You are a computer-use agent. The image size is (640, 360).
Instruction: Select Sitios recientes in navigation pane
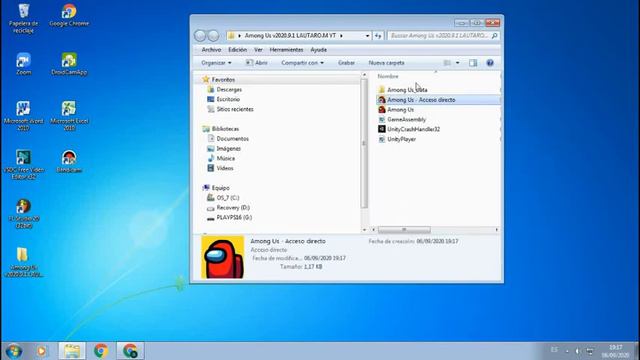click(x=230, y=109)
